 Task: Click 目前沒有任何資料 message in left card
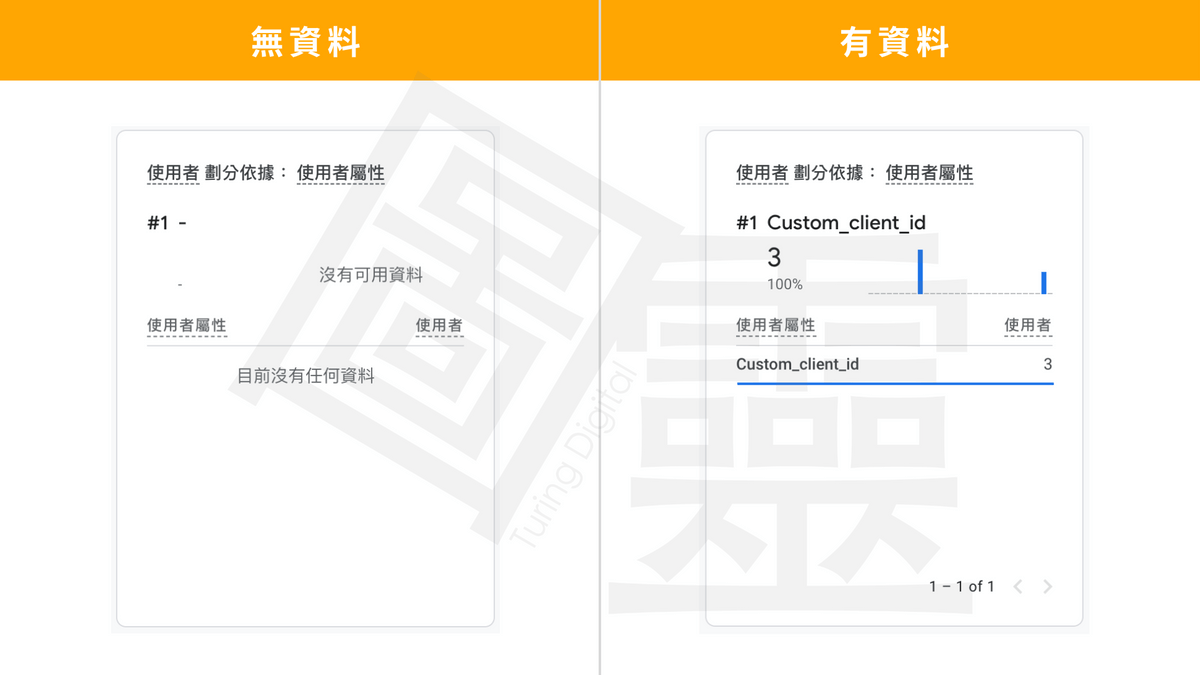[x=306, y=376]
